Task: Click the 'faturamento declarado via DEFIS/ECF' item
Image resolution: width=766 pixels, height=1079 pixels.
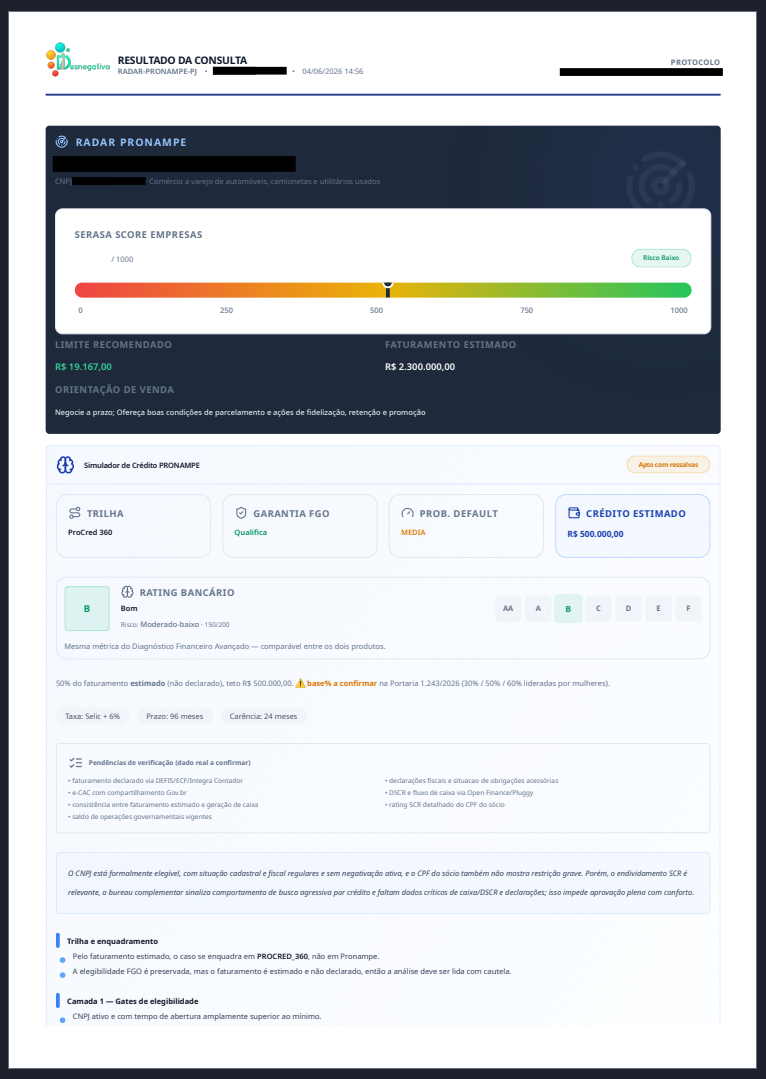Action: pyautogui.click(x=156, y=781)
